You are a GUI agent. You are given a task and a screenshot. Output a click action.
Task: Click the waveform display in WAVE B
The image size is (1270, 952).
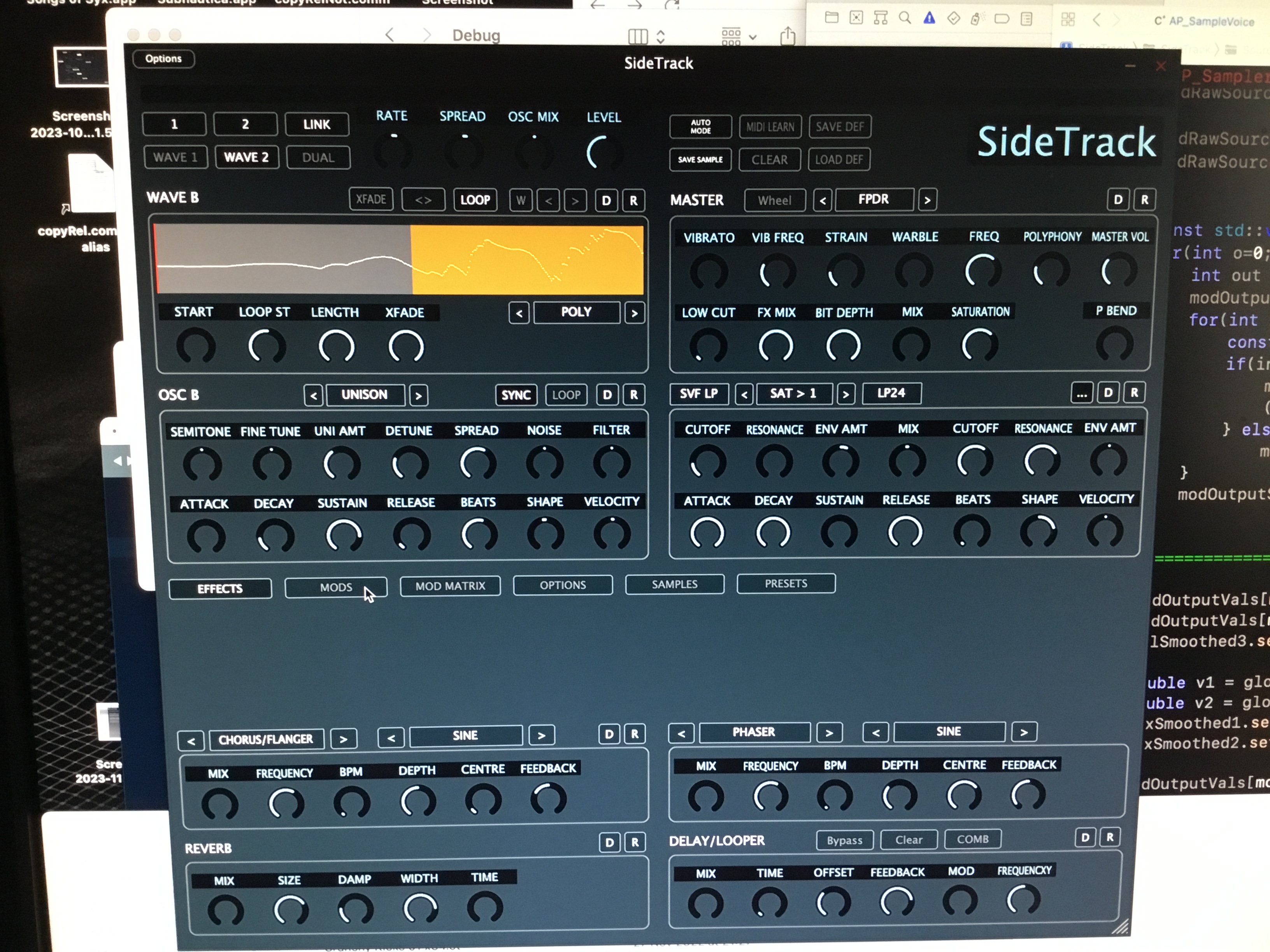399,259
